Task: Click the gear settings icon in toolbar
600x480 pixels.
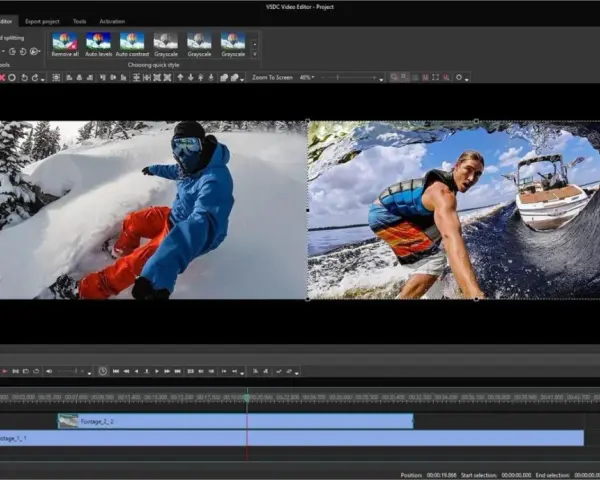Action: pyautogui.click(x=459, y=77)
